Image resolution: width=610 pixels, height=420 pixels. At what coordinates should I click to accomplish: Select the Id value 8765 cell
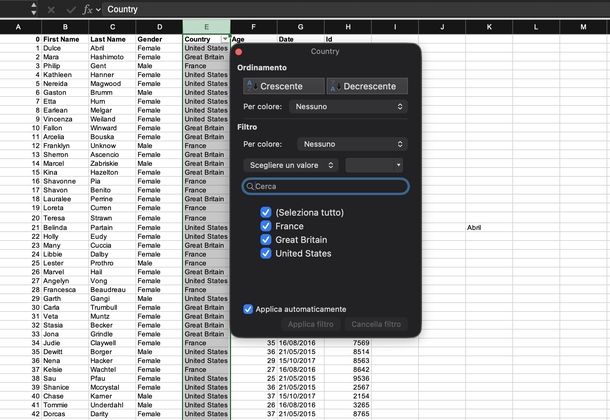[x=348, y=414]
